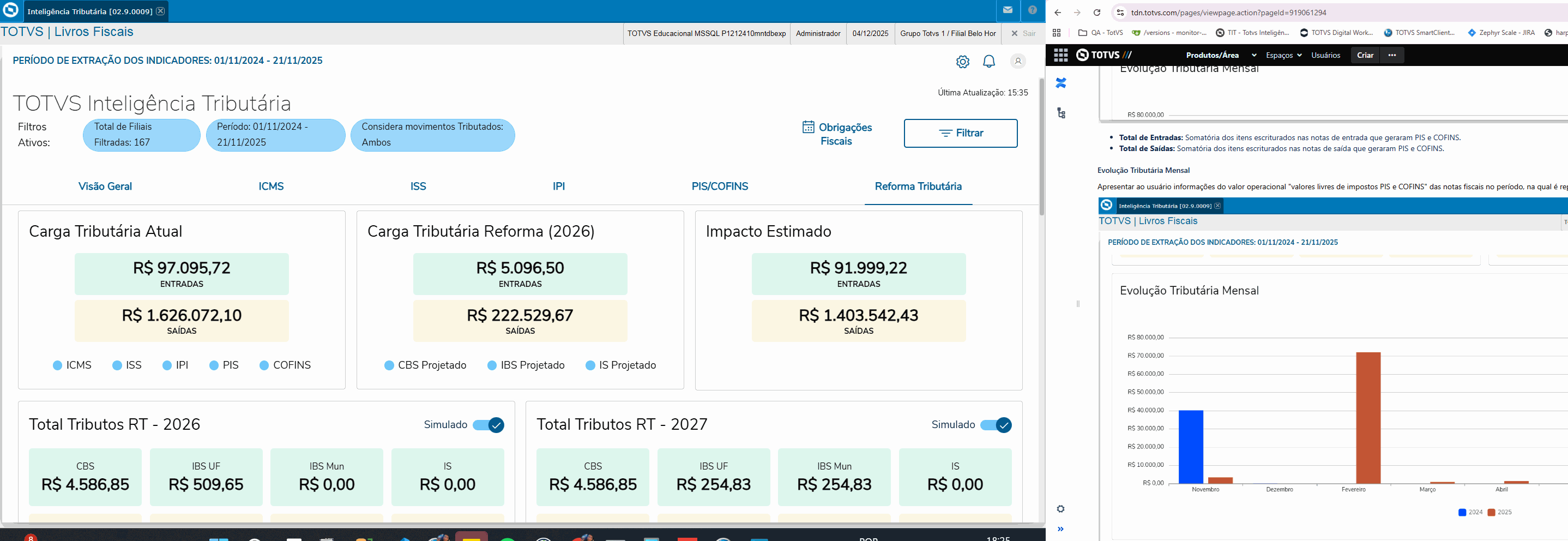This screenshot has height=541, width=1568.
Task: Toggle the PIS legend item
Action: coord(224,365)
